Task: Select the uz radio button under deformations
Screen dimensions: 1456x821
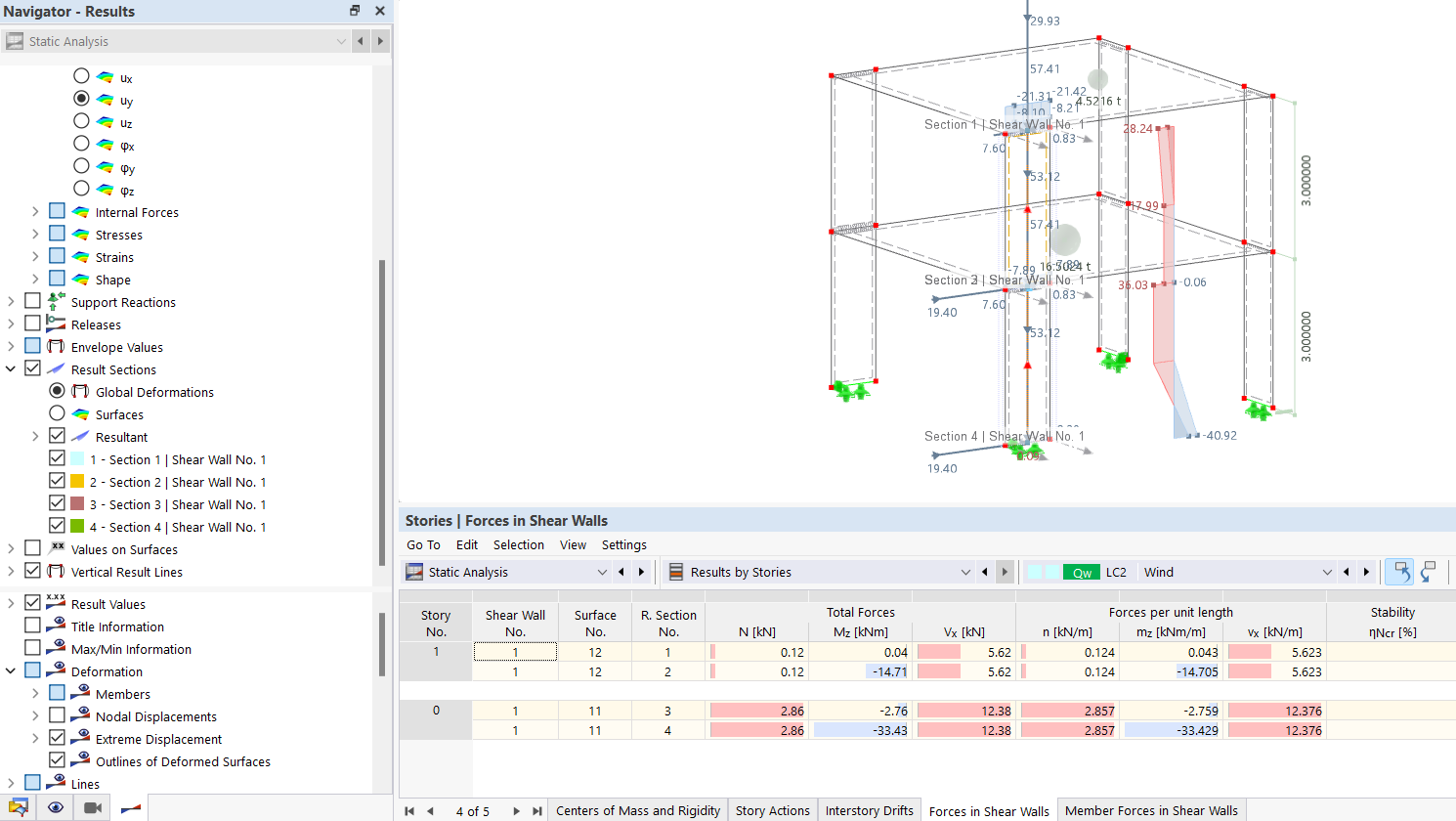Action: (x=82, y=122)
